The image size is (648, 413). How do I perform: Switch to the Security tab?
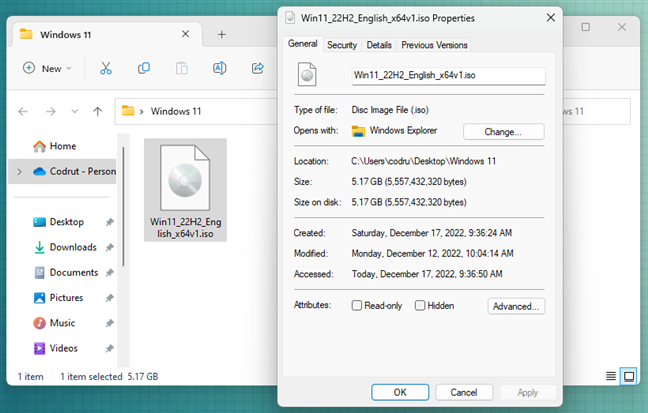coord(342,45)
